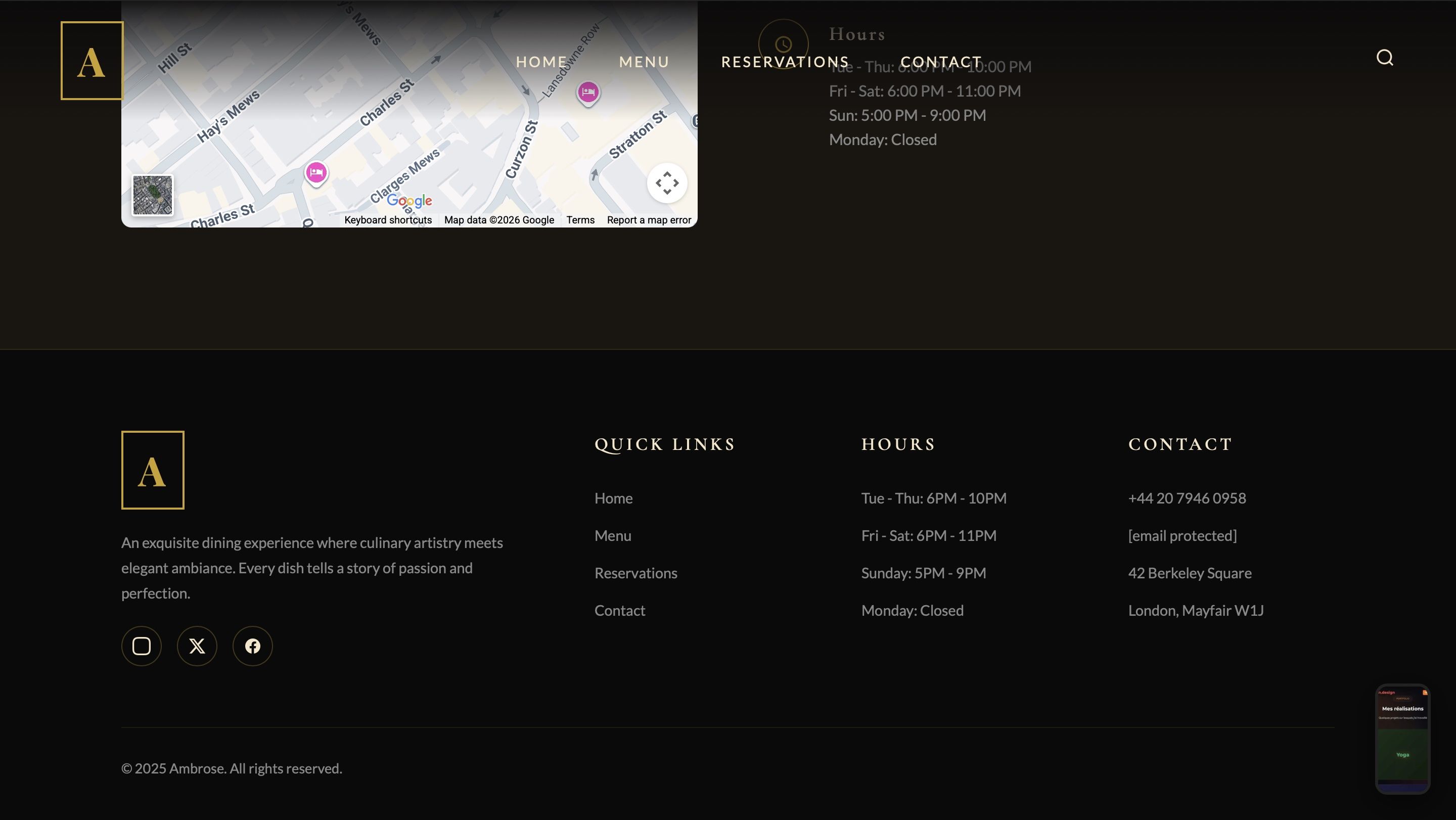Click the protected email link in footer
Viewport: 1456px width, 820px height.
tap(1182, 536)
